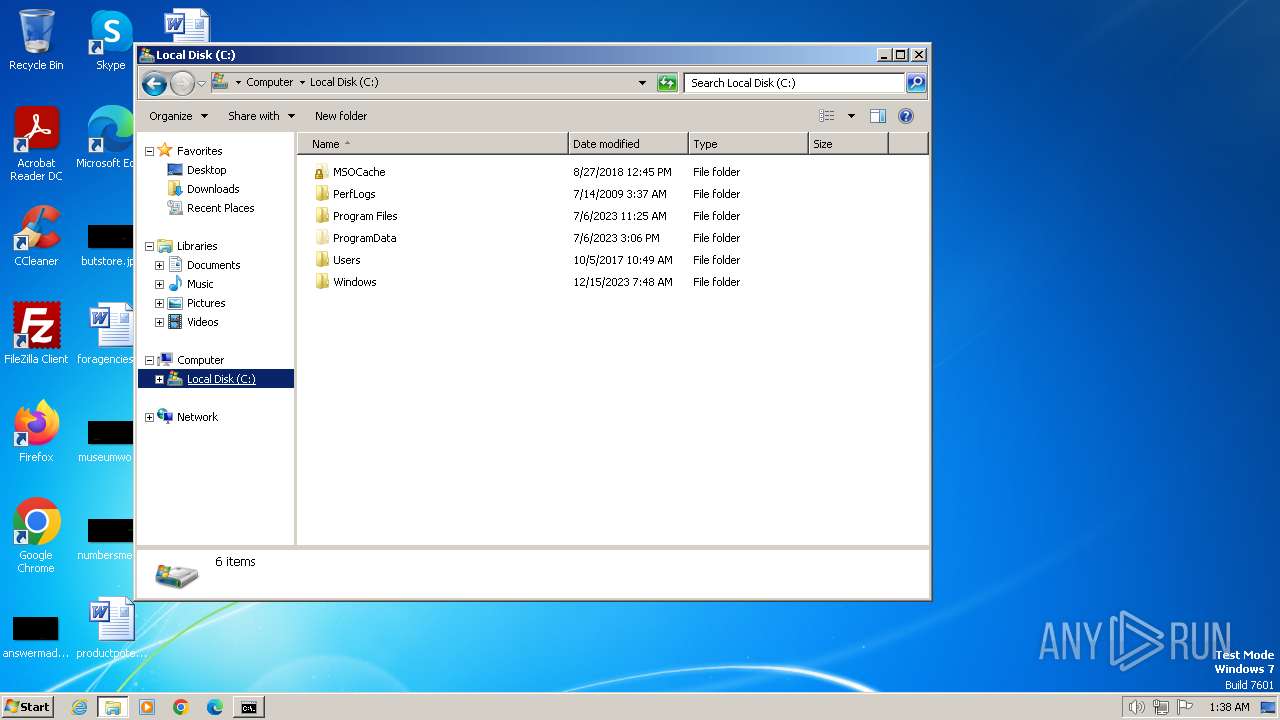Click the Back navigation arrow in Explorer
The image size is (1280, 720).
(x=154, y=83)
